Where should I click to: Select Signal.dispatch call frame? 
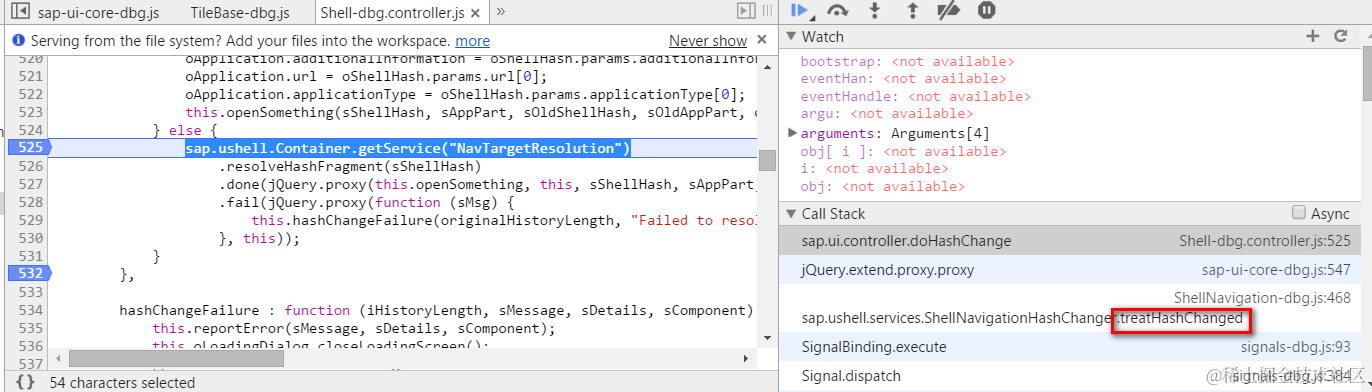click(x=1070, y=376)
